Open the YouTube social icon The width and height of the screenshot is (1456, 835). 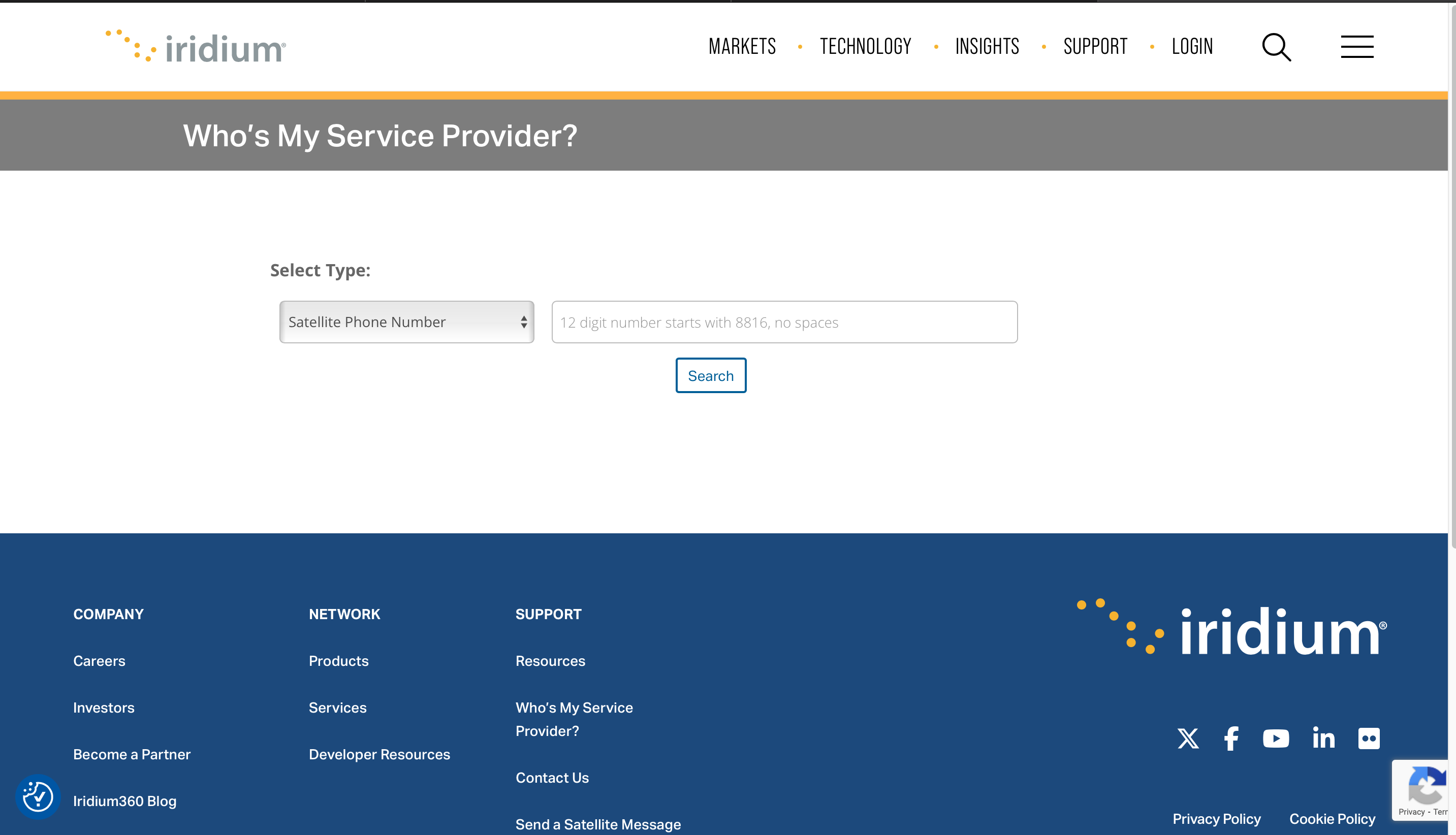tap(1275, 738)
